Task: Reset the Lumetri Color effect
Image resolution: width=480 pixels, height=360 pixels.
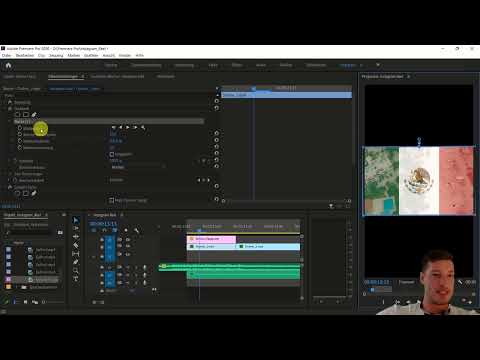Action: coord(217,186)
